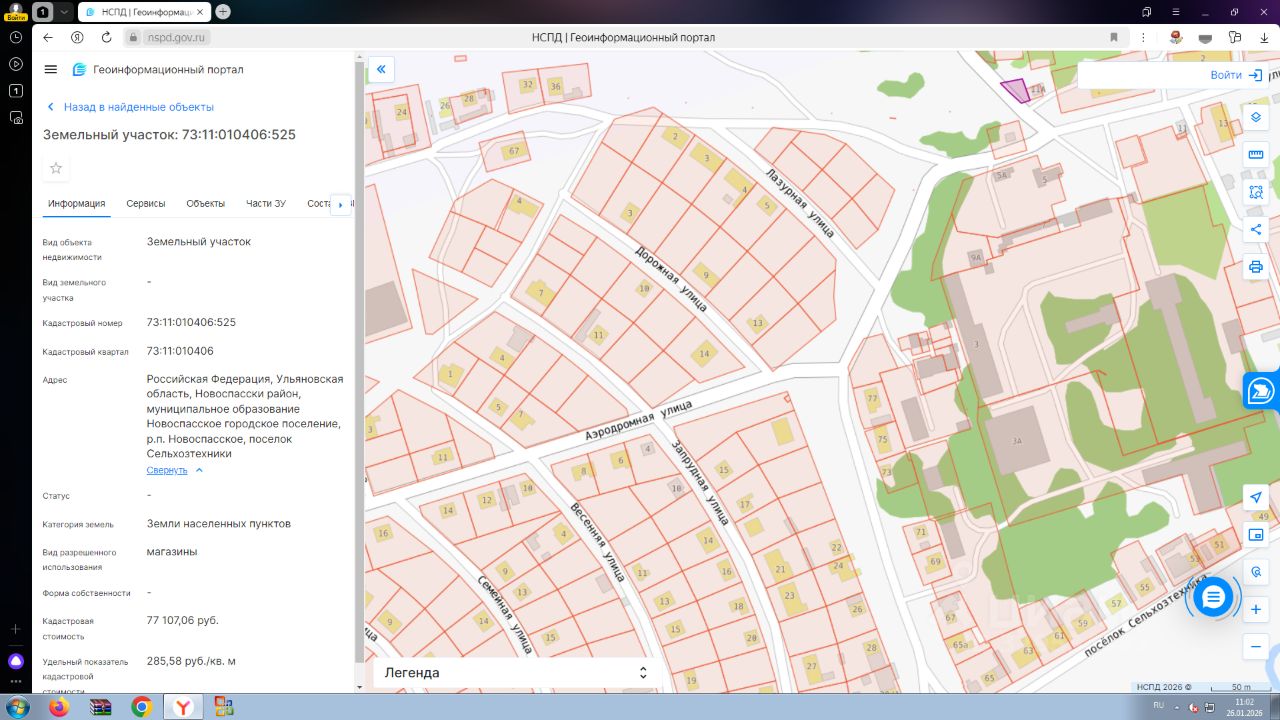Switch to the Сервисы tab
Image resolution: width=1280 pixels, height=720 pixels.
click(146, 203)
